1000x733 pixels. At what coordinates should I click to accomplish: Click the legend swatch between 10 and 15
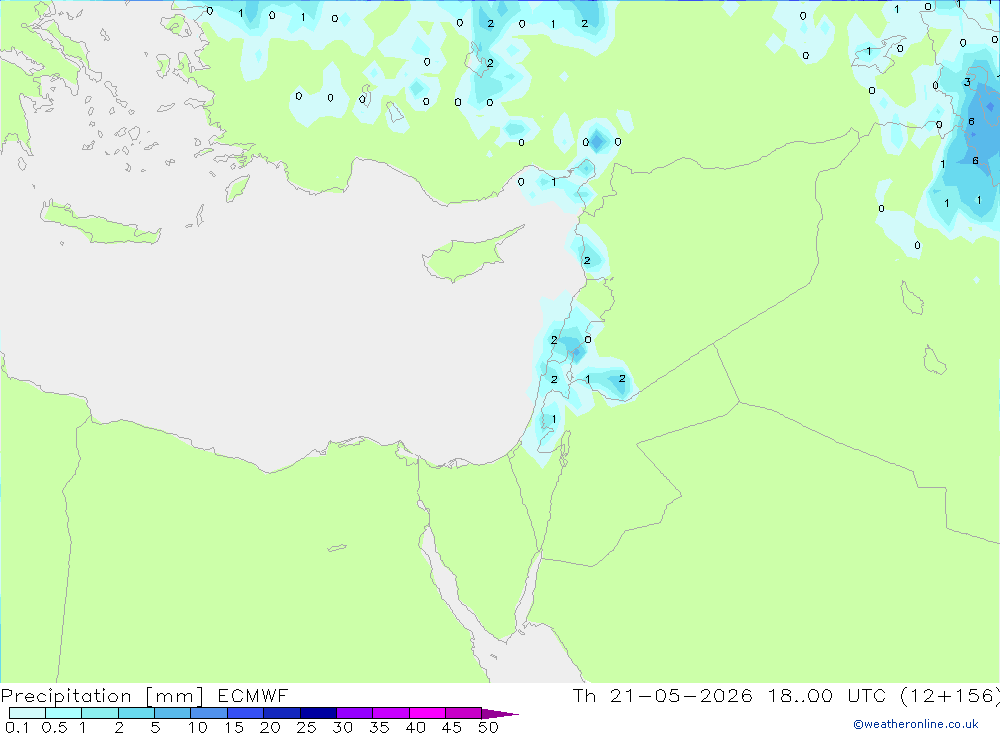pos(209,713)
